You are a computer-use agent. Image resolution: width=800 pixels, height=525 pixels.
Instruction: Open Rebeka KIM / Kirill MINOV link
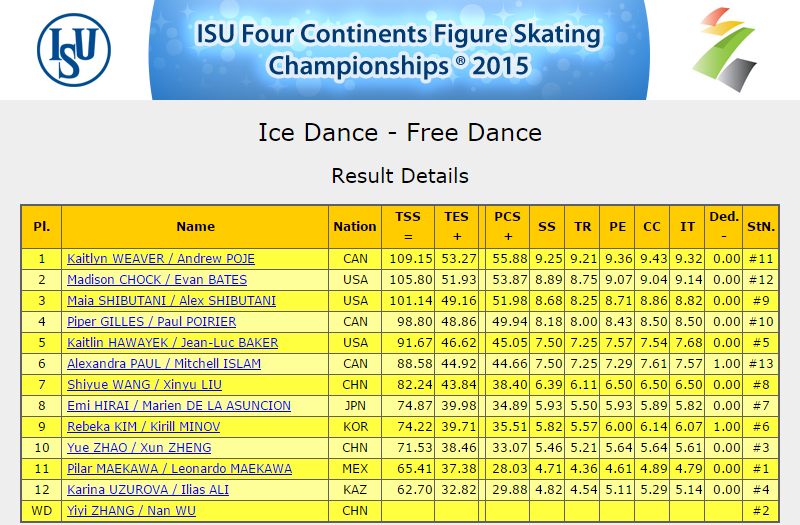[x=143, y=426]
